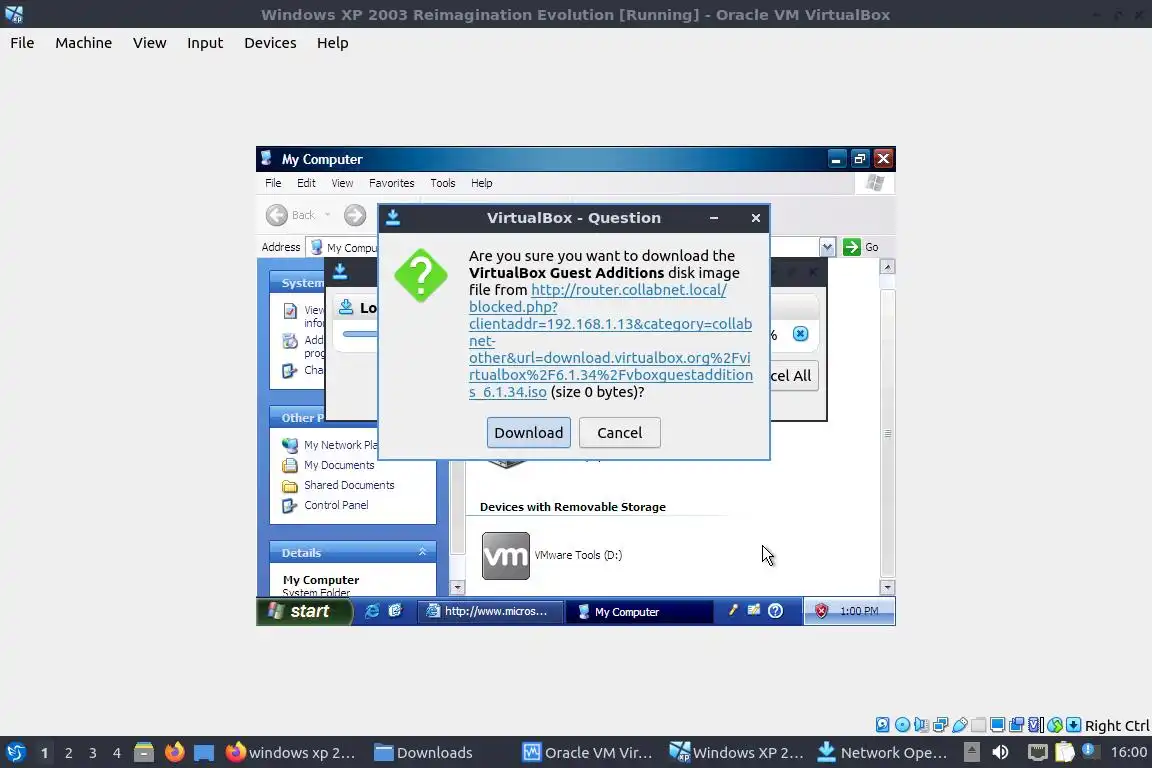Click the My Computer taskbar button
1152x768 pixels.
[x=638, y=611]
